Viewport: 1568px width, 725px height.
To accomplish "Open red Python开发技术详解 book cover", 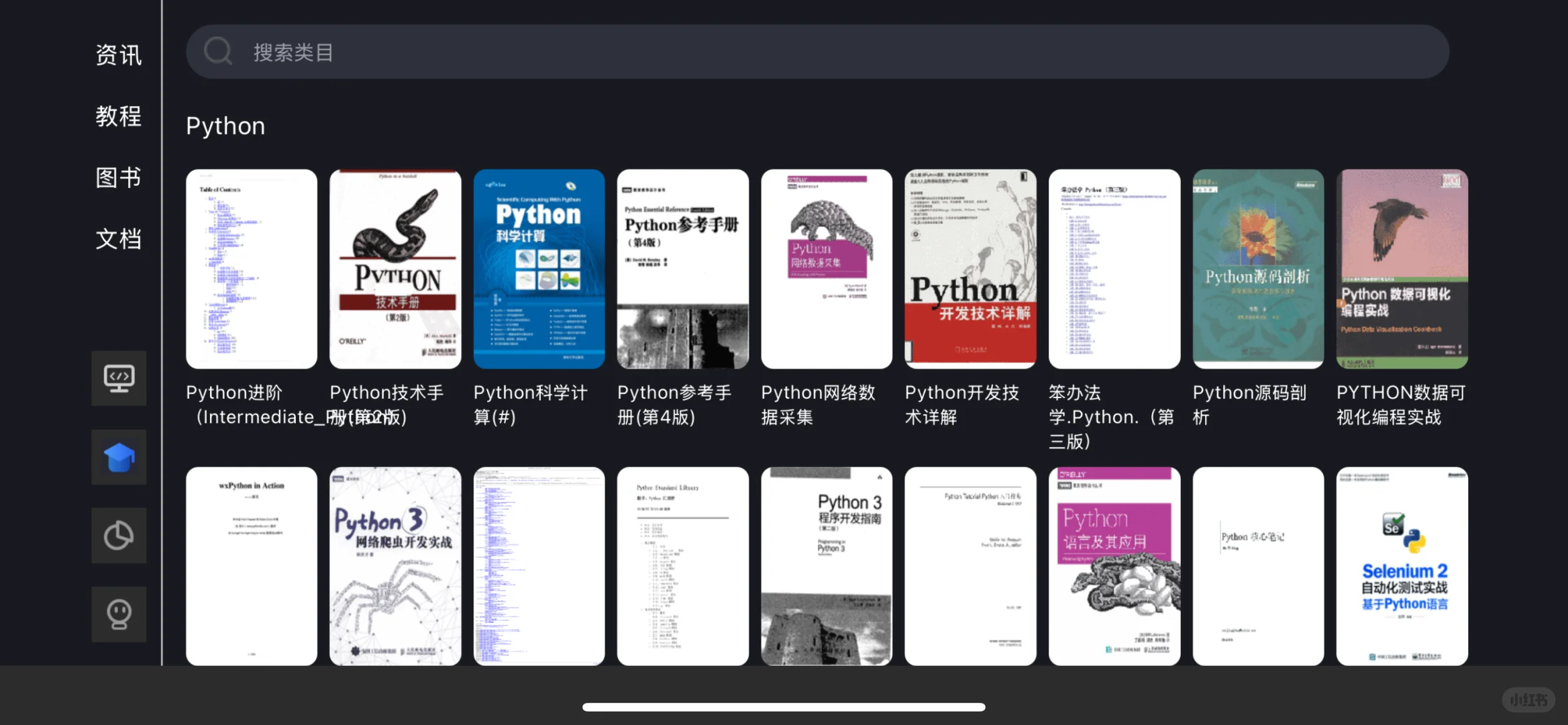I will point(970,269).
